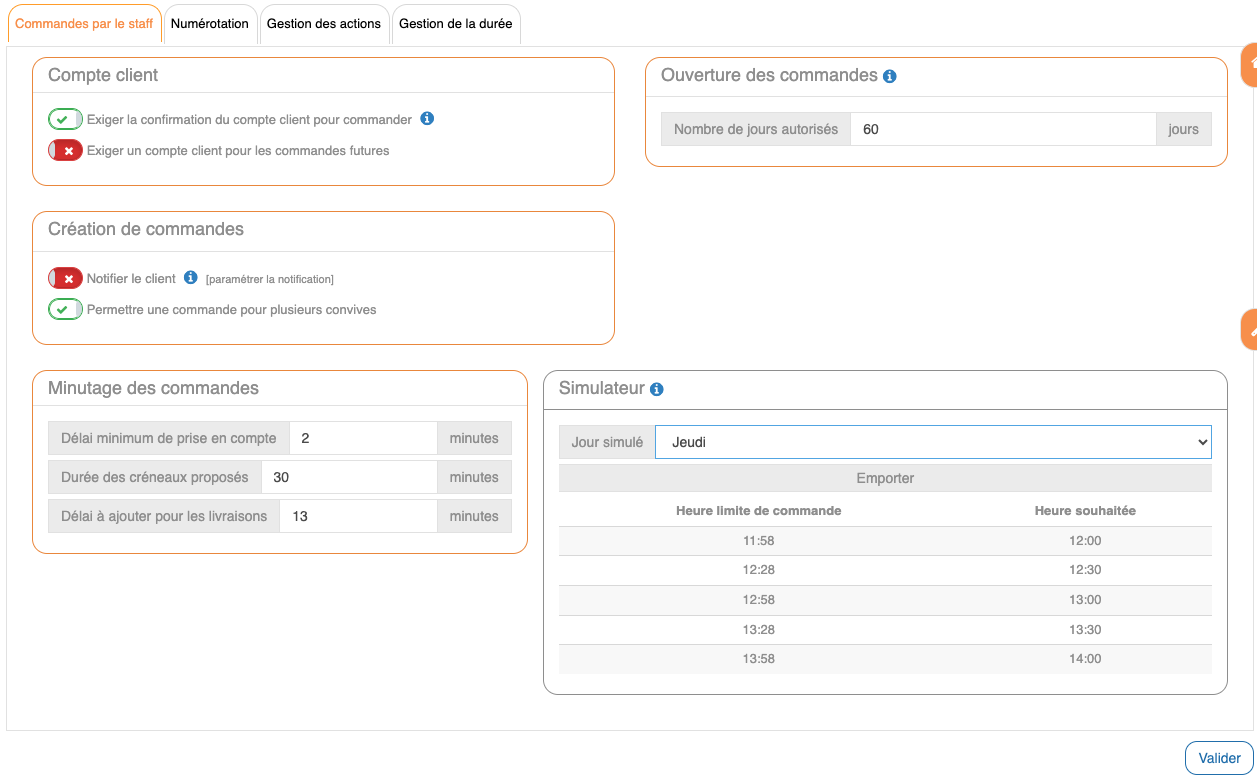Image resolution: width=1257 pixels, height=781 pixels.
Task: Select the Commandes par le staff tab
Action: coord(84,24)
